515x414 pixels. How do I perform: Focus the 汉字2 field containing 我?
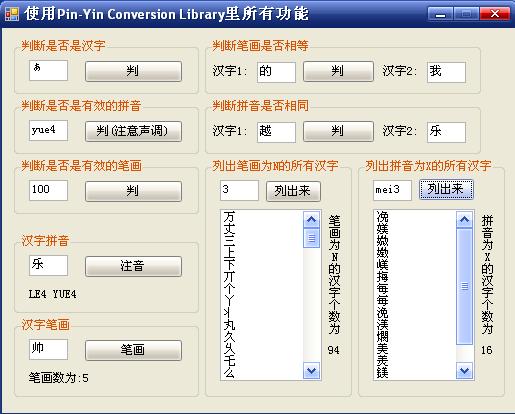446,72
